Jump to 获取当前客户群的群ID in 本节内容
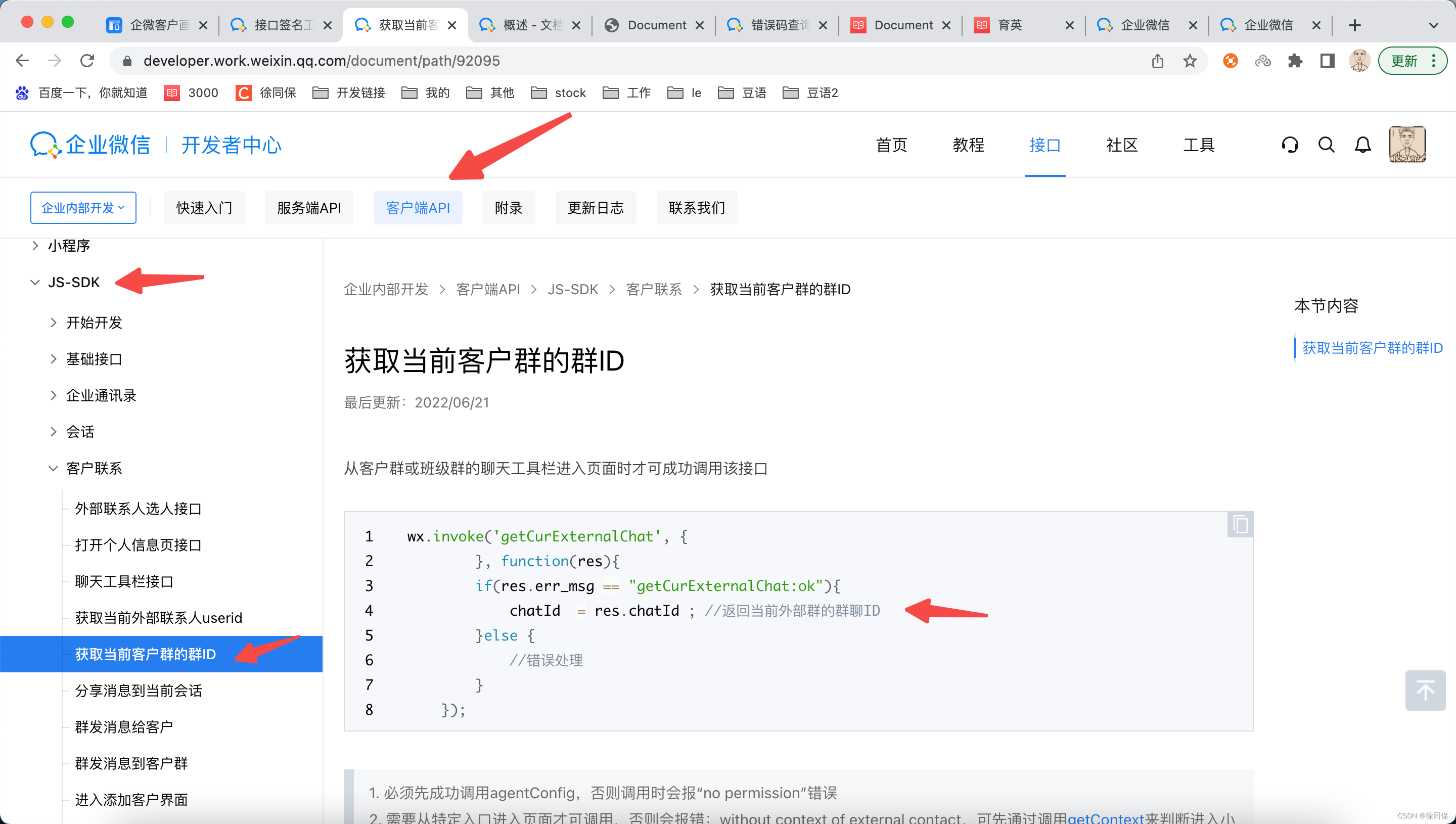The height and width of the screenshot is (824, 1456). [1372, 347]
